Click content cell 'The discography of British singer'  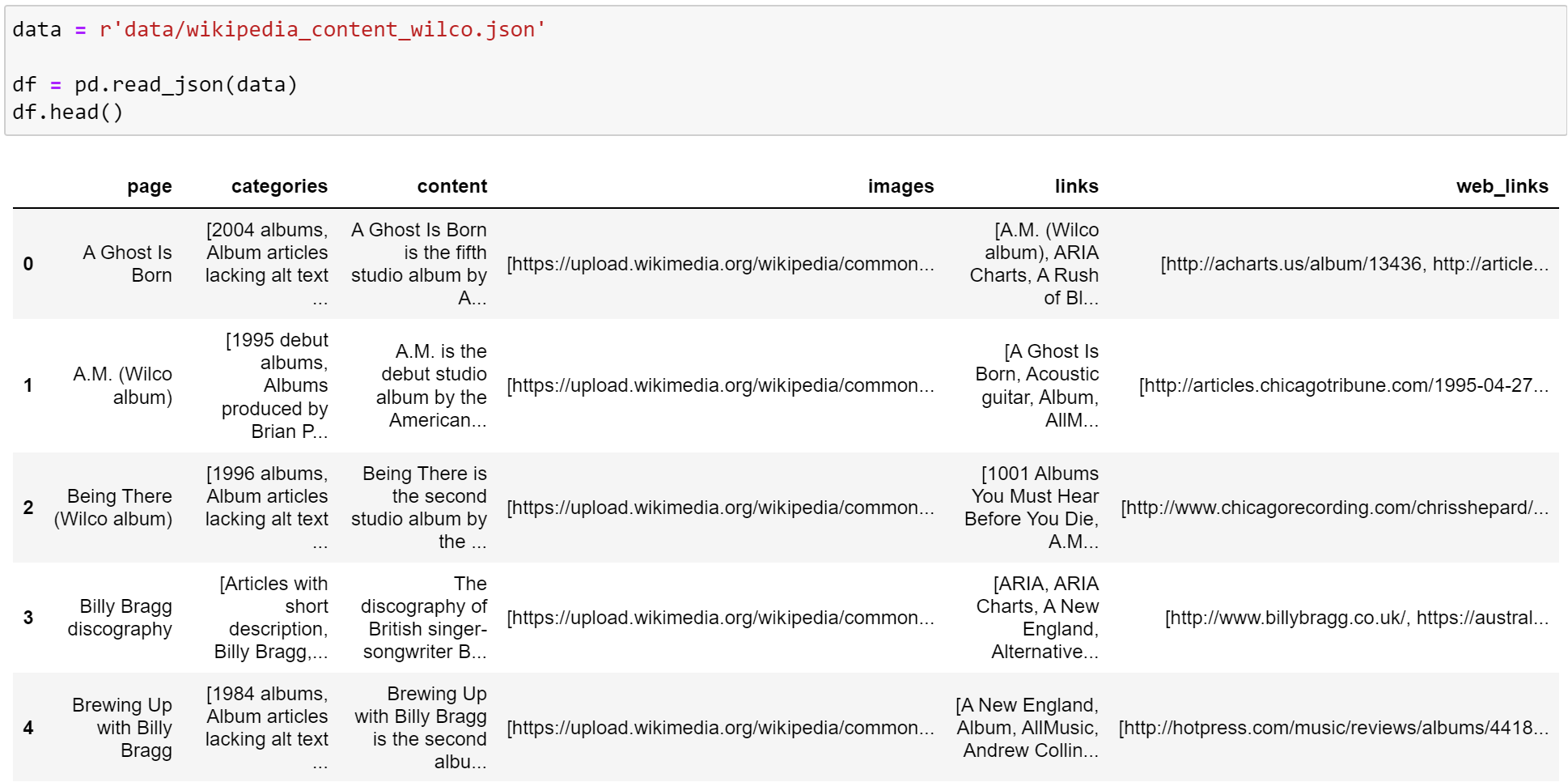pyautogui.click(x=424, y=618)
